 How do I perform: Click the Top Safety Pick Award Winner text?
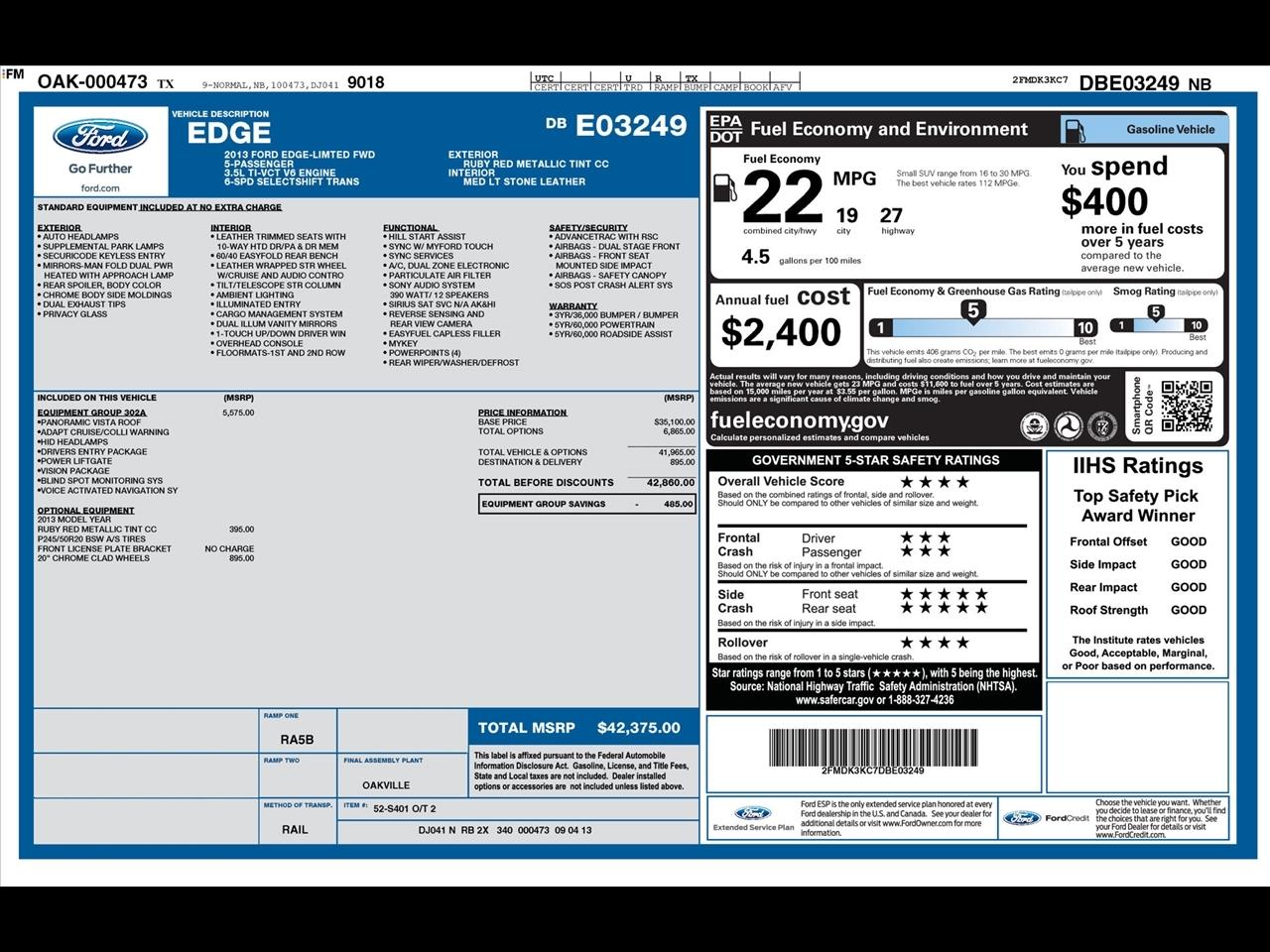click(x=1137, y=506)
